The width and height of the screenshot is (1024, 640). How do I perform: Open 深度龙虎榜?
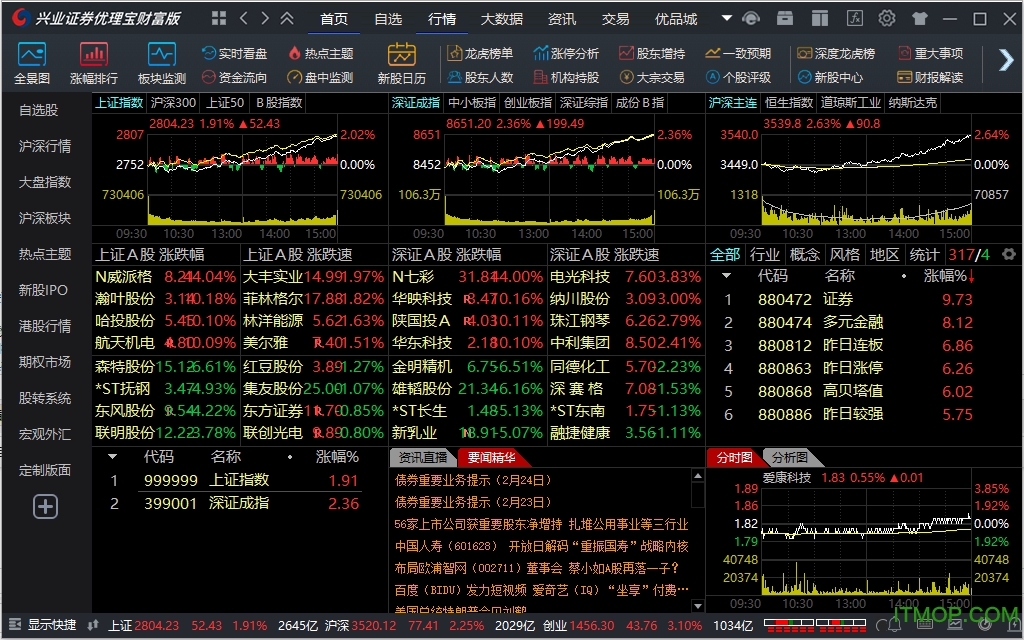[x=836, y=54]
